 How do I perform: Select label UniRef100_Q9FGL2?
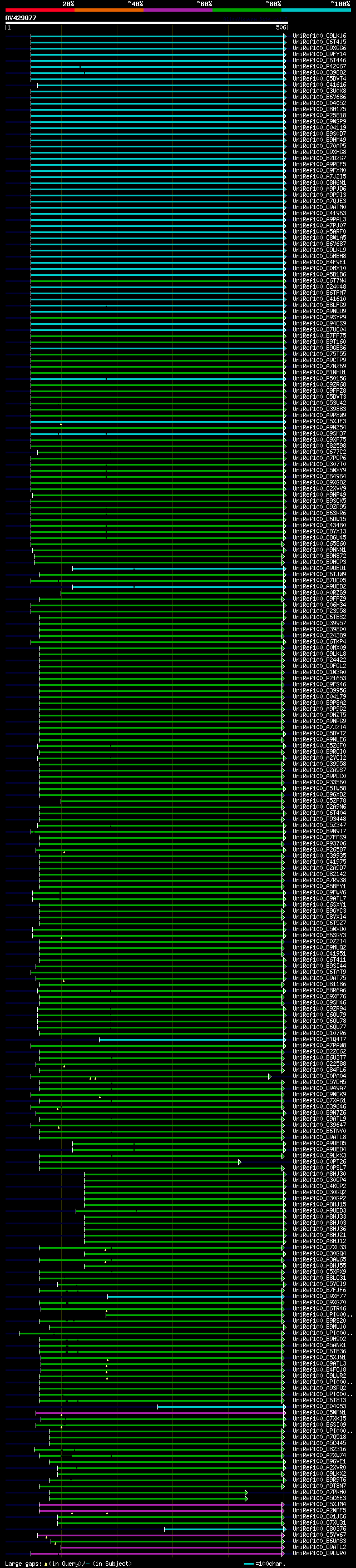[x=319, y=666]
